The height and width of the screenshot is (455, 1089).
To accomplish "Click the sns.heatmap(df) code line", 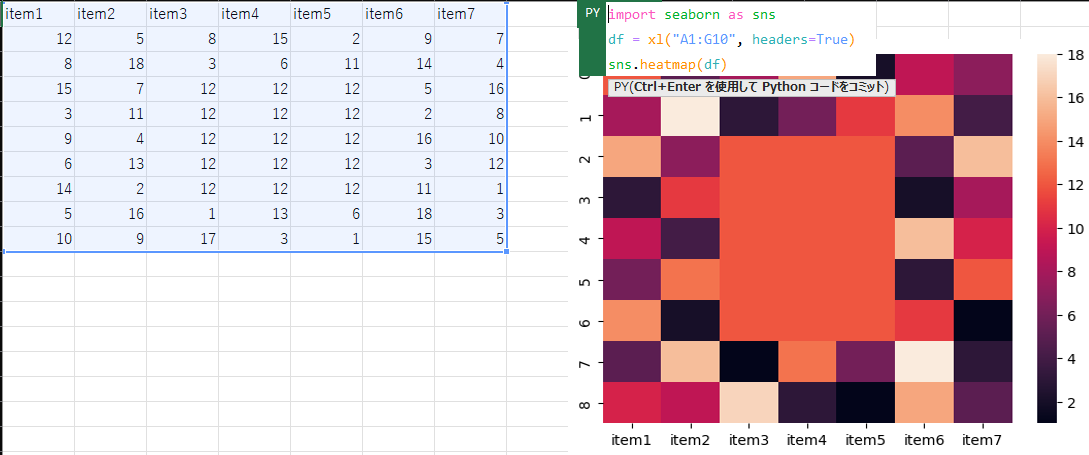I will 660,65.
